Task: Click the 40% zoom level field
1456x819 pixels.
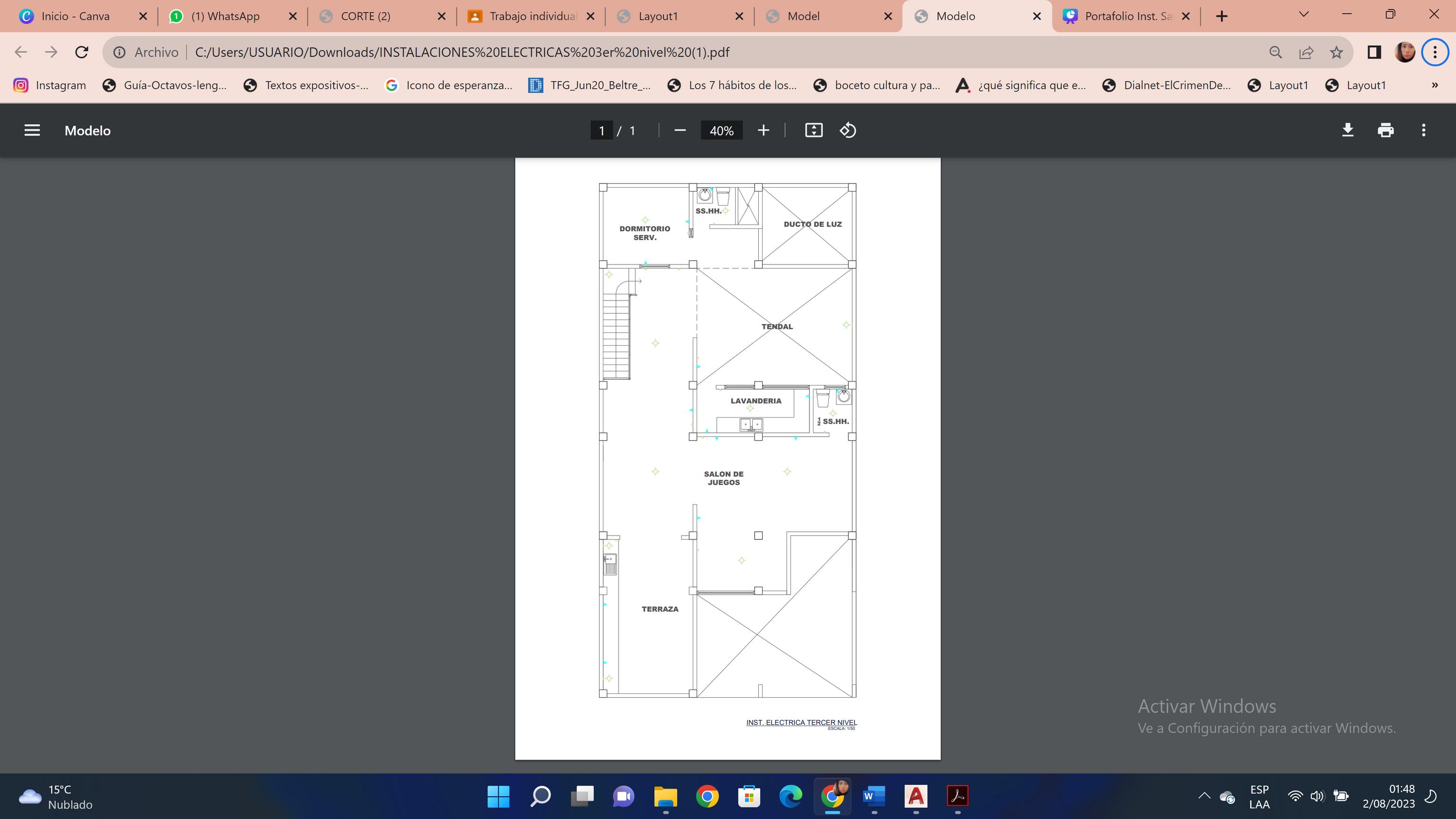Action: pos(721,130)
